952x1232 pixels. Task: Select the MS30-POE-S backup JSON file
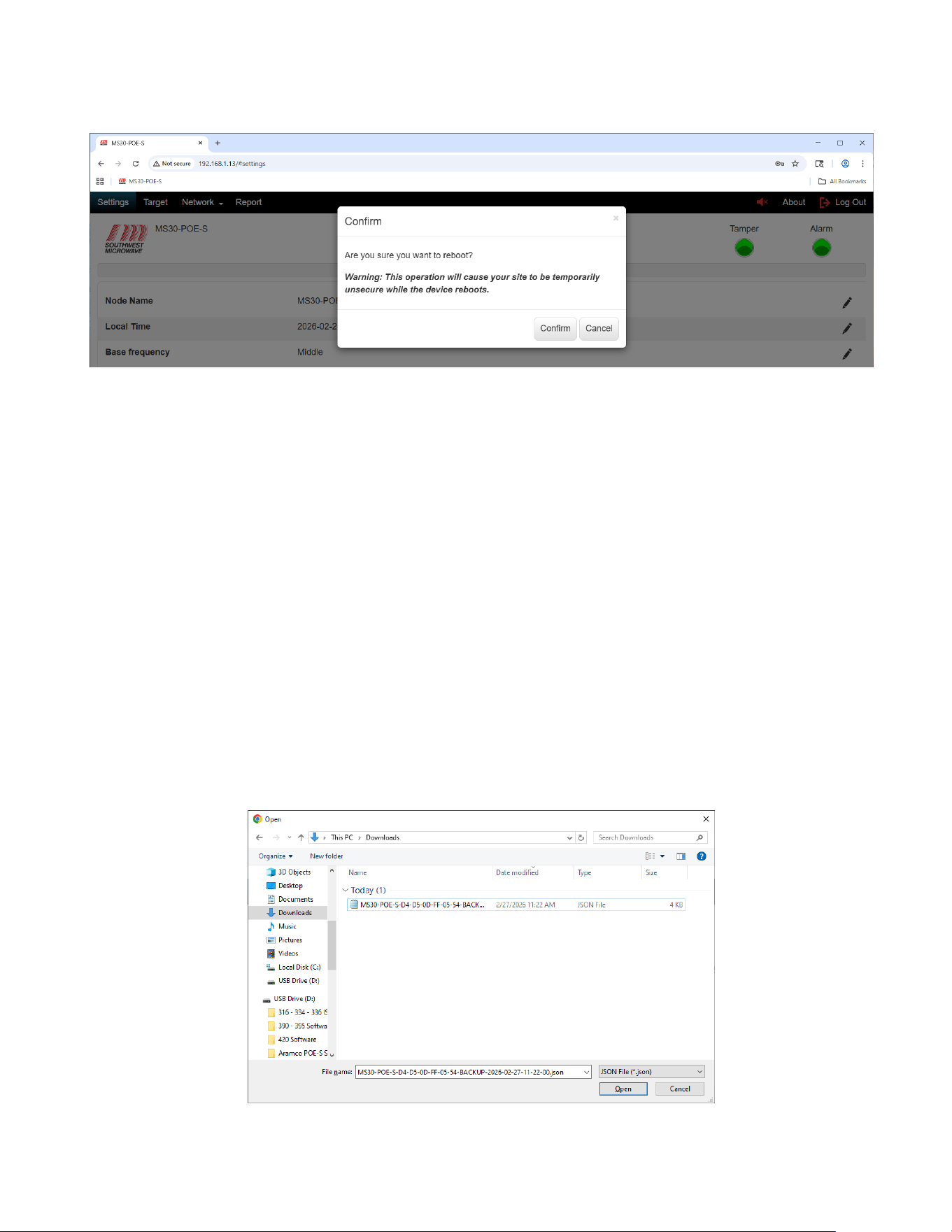pyautogui.click(x=516, y=905)
